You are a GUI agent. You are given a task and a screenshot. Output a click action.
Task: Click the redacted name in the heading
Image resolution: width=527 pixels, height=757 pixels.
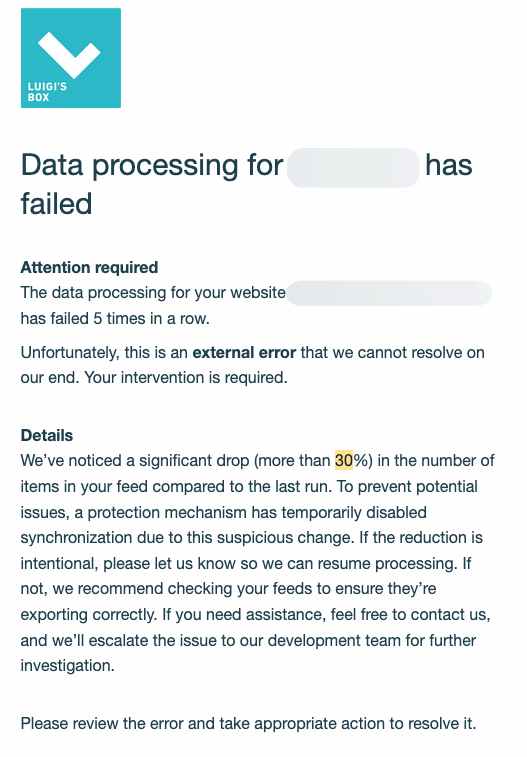pos(353,168)
